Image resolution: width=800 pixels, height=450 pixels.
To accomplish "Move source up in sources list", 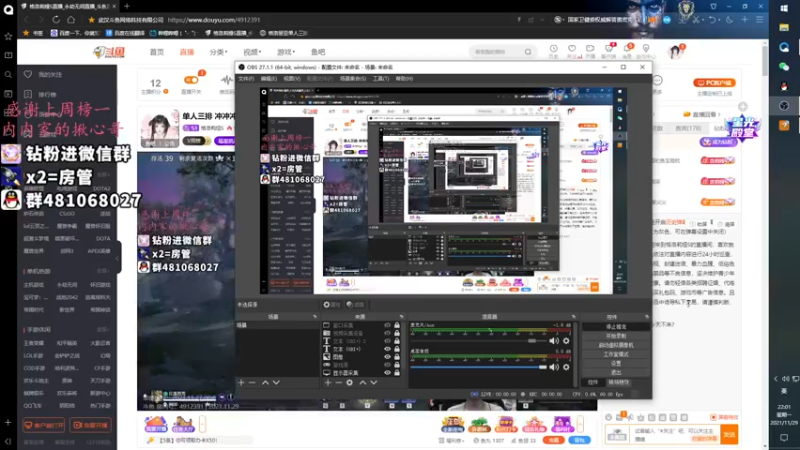I will (363, 382).
